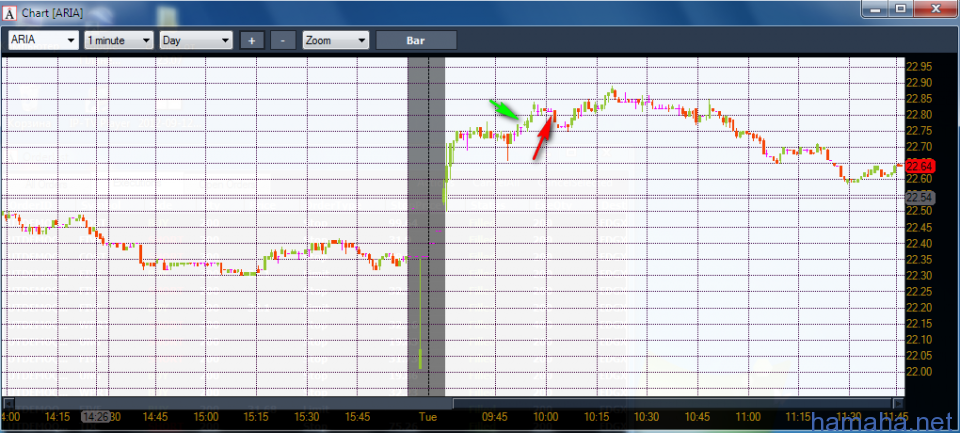Expand the Zoom dropdown menu

point(335,40)
